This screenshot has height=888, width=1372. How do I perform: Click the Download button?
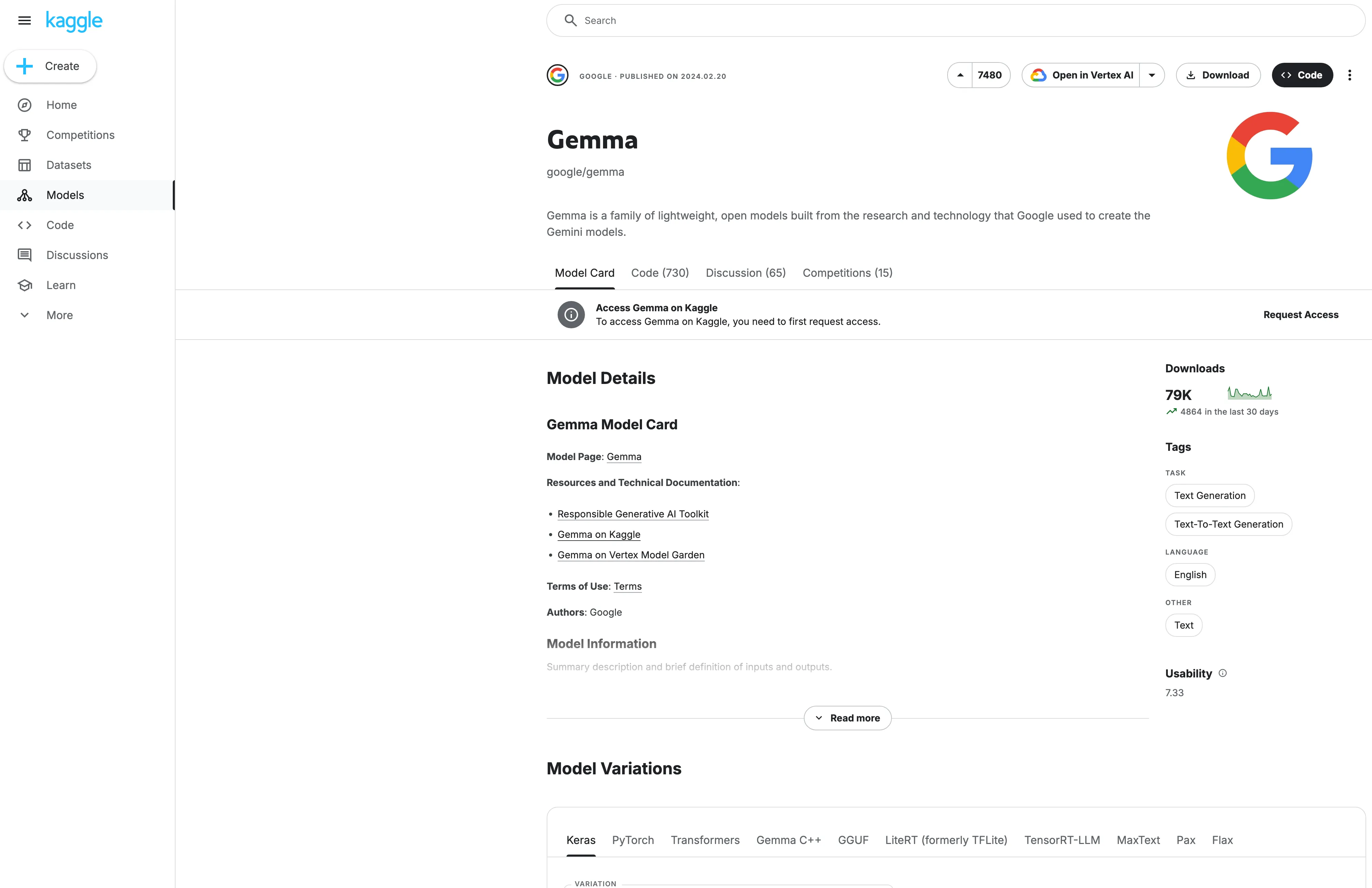1218,75
